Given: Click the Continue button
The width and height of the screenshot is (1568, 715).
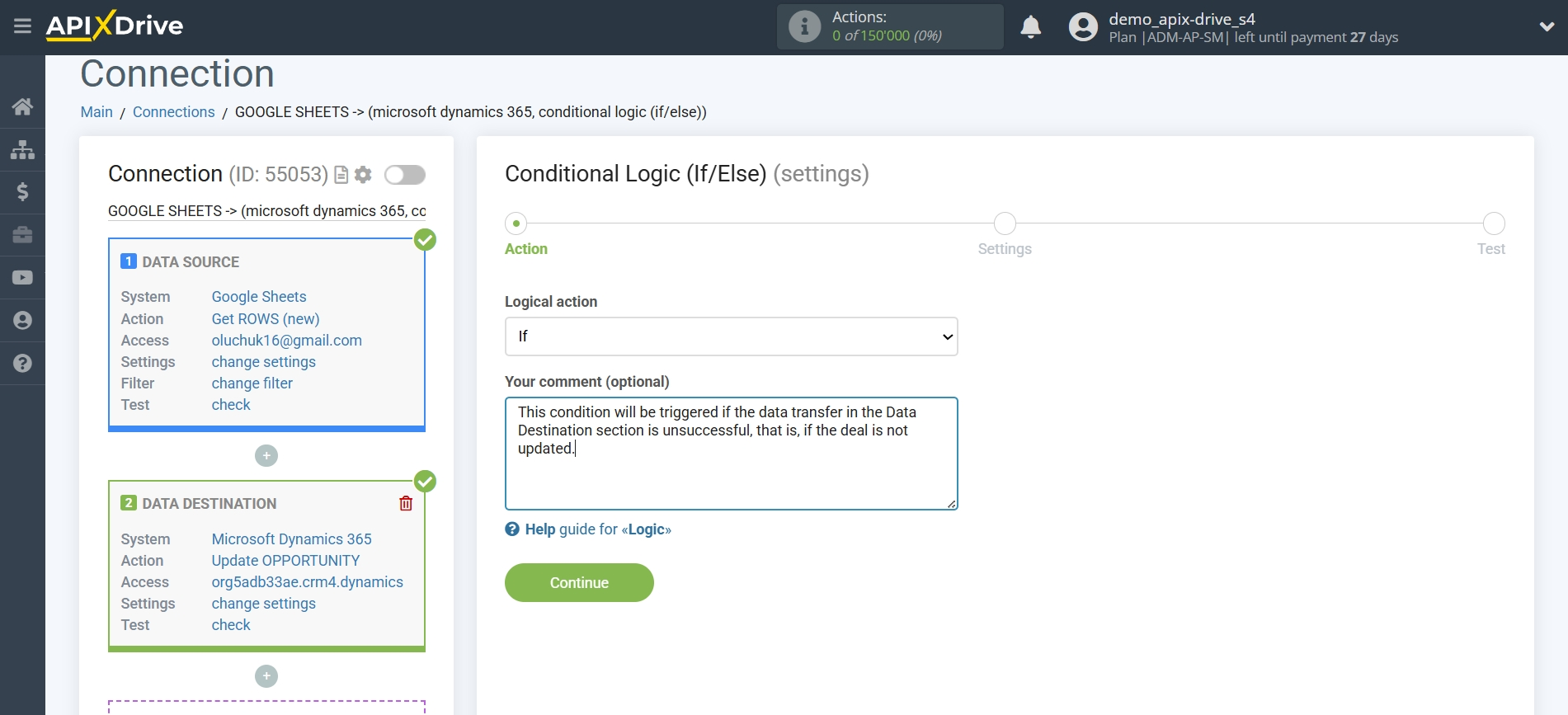Looking at the screenshot, I should [579, 583].
